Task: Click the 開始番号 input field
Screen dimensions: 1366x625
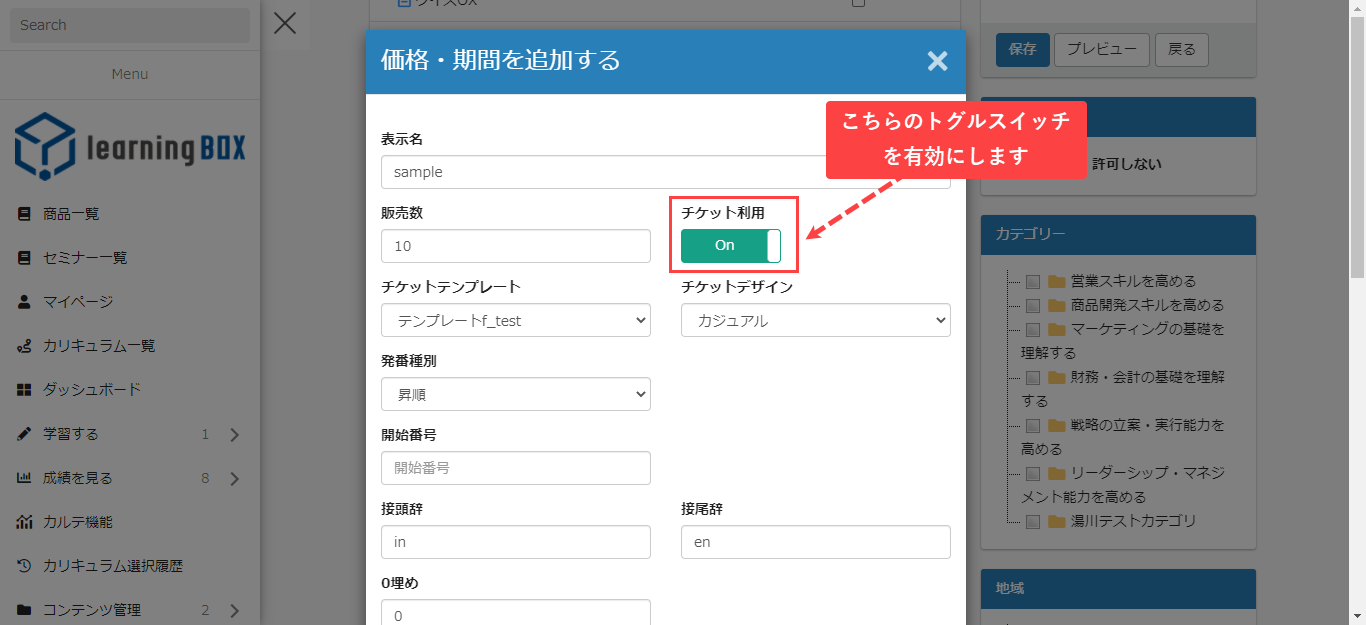Action: tap(516, 468)
